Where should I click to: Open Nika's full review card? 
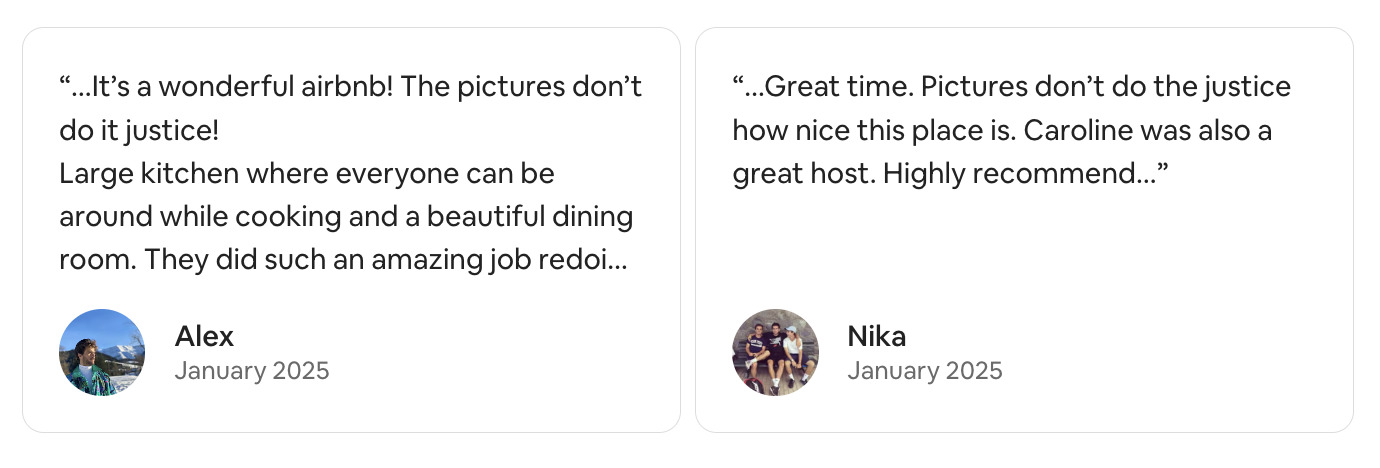(1024, 230)
